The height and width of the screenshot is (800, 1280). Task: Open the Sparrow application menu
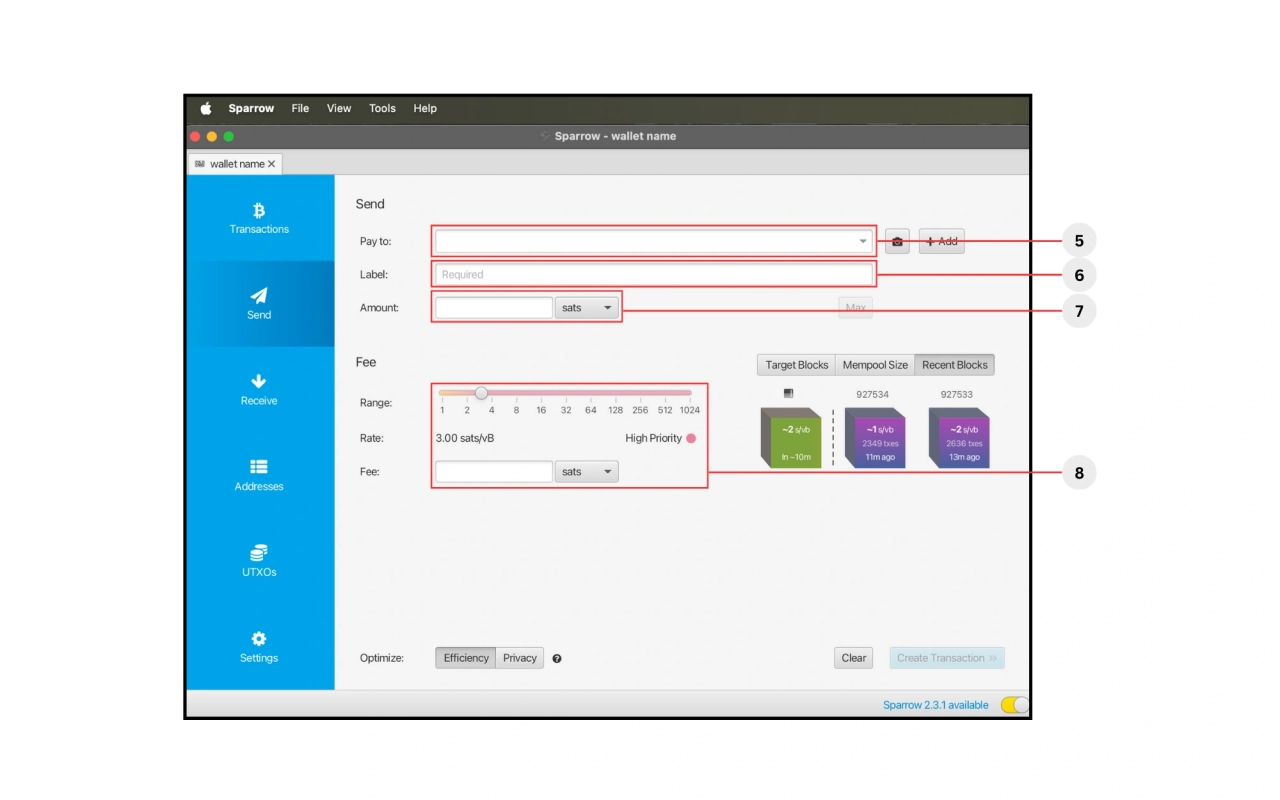(x=251, y=108)
